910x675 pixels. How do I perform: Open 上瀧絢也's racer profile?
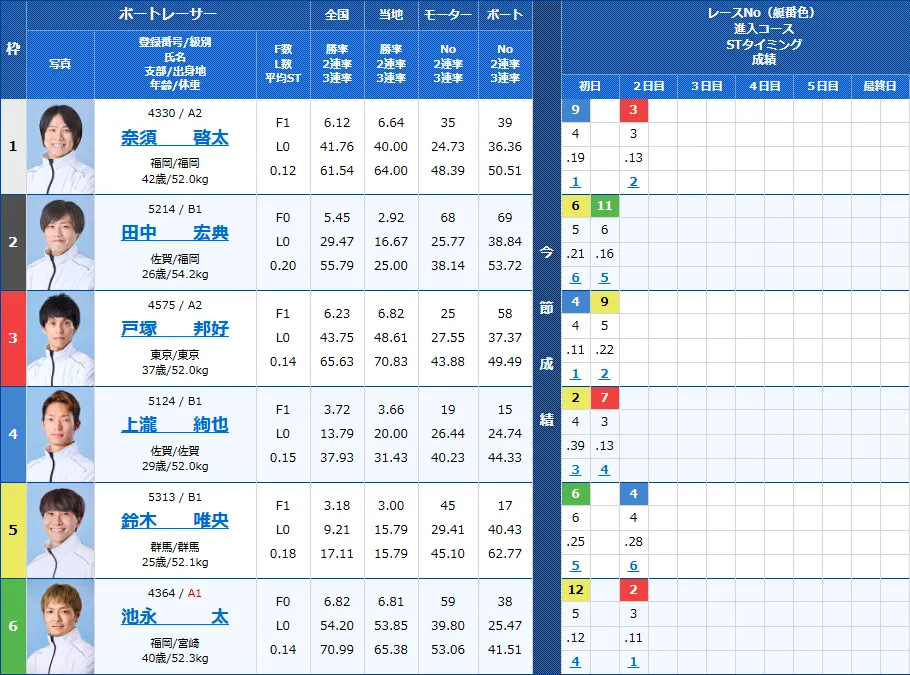176,422
